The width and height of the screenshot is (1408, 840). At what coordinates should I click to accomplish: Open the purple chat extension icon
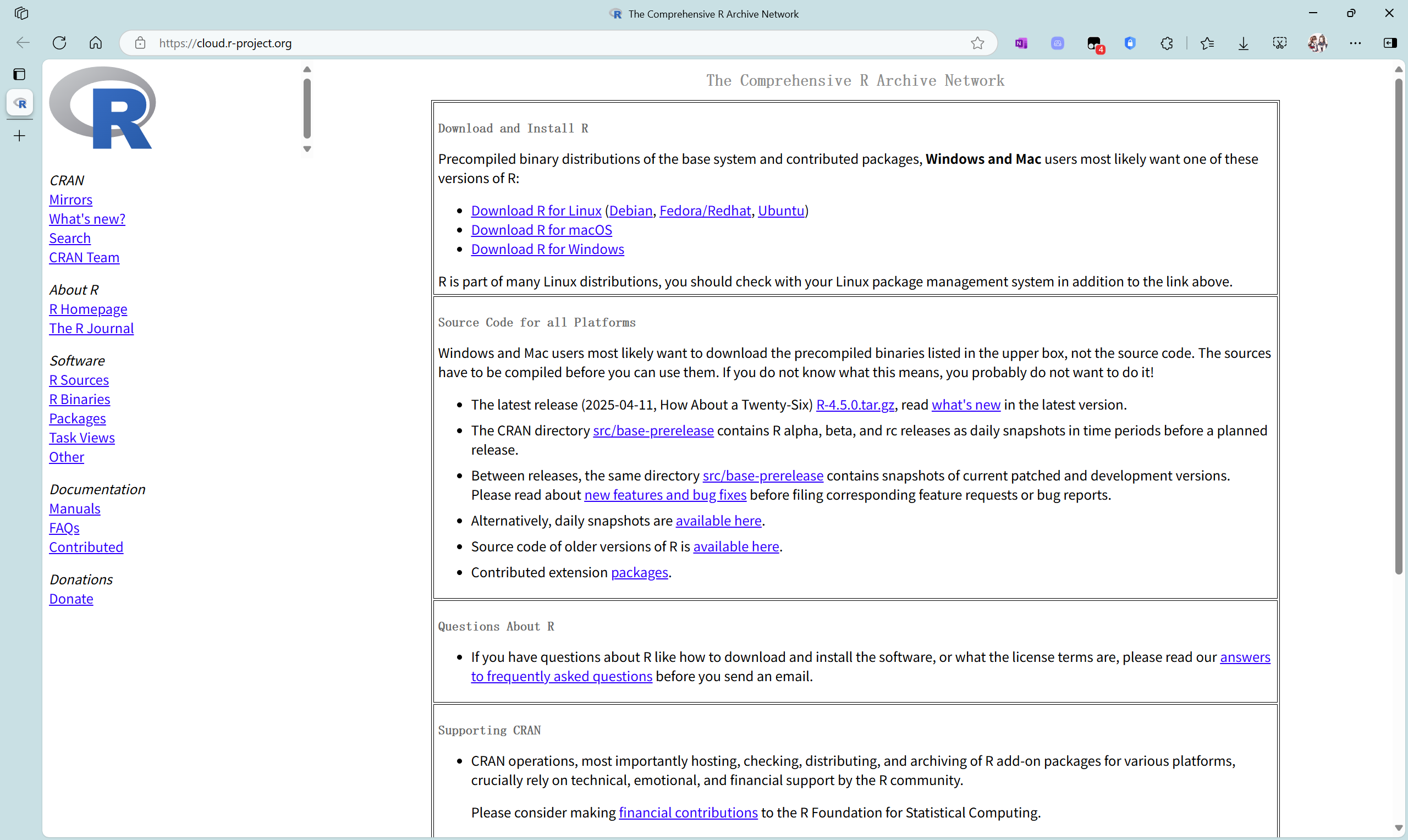1058,43
